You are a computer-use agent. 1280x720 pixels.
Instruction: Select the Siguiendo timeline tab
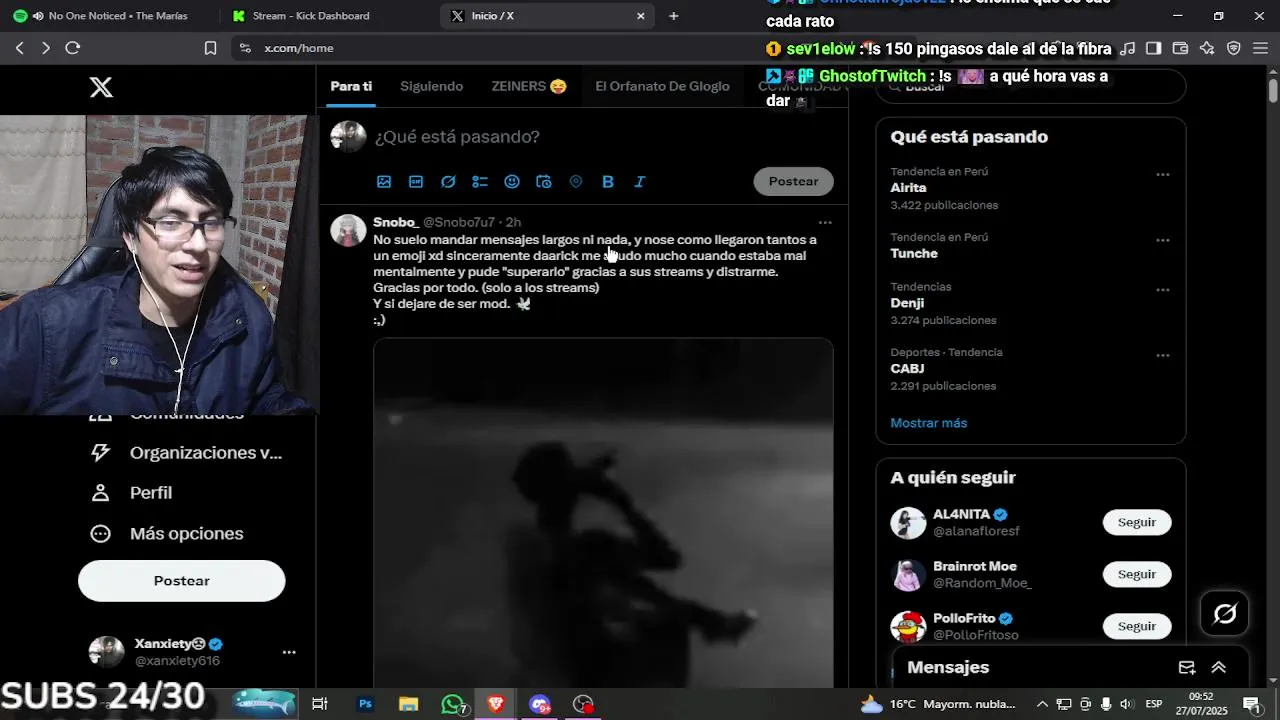tap(431, 86)
